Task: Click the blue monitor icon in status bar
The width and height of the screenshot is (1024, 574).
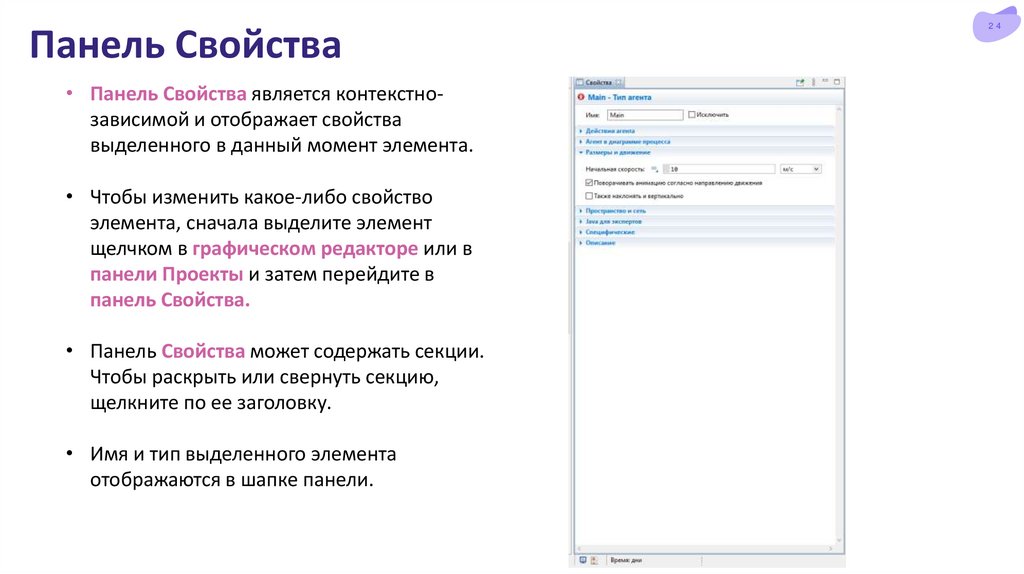Action: coord(583,560)
